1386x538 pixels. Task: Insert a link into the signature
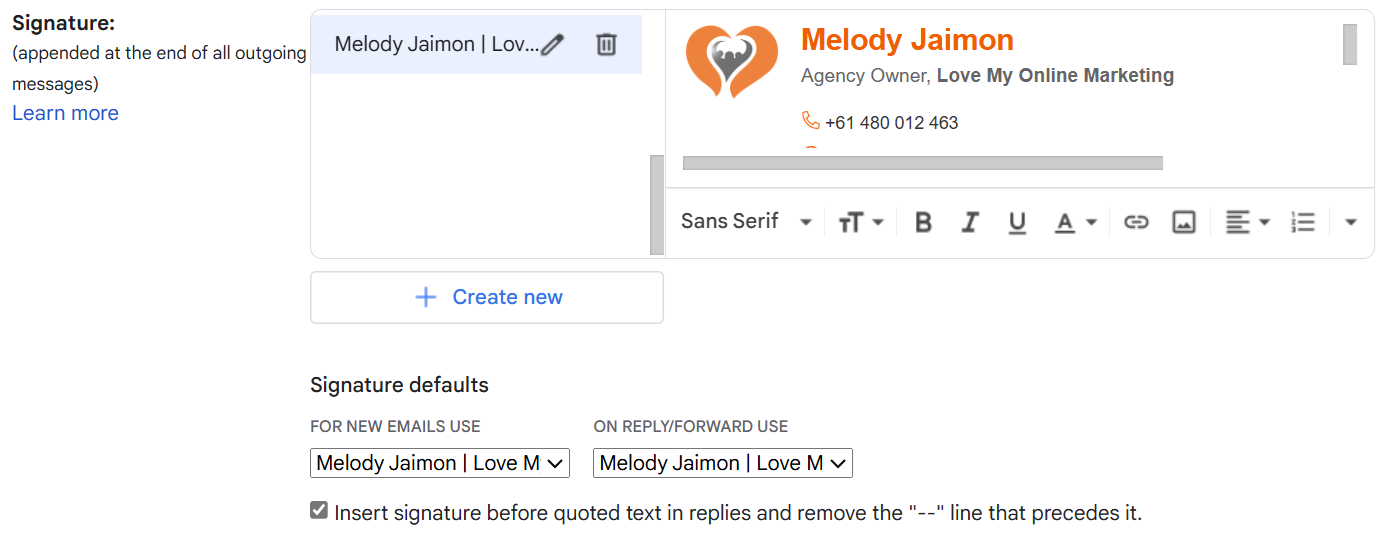[1136, 222]
